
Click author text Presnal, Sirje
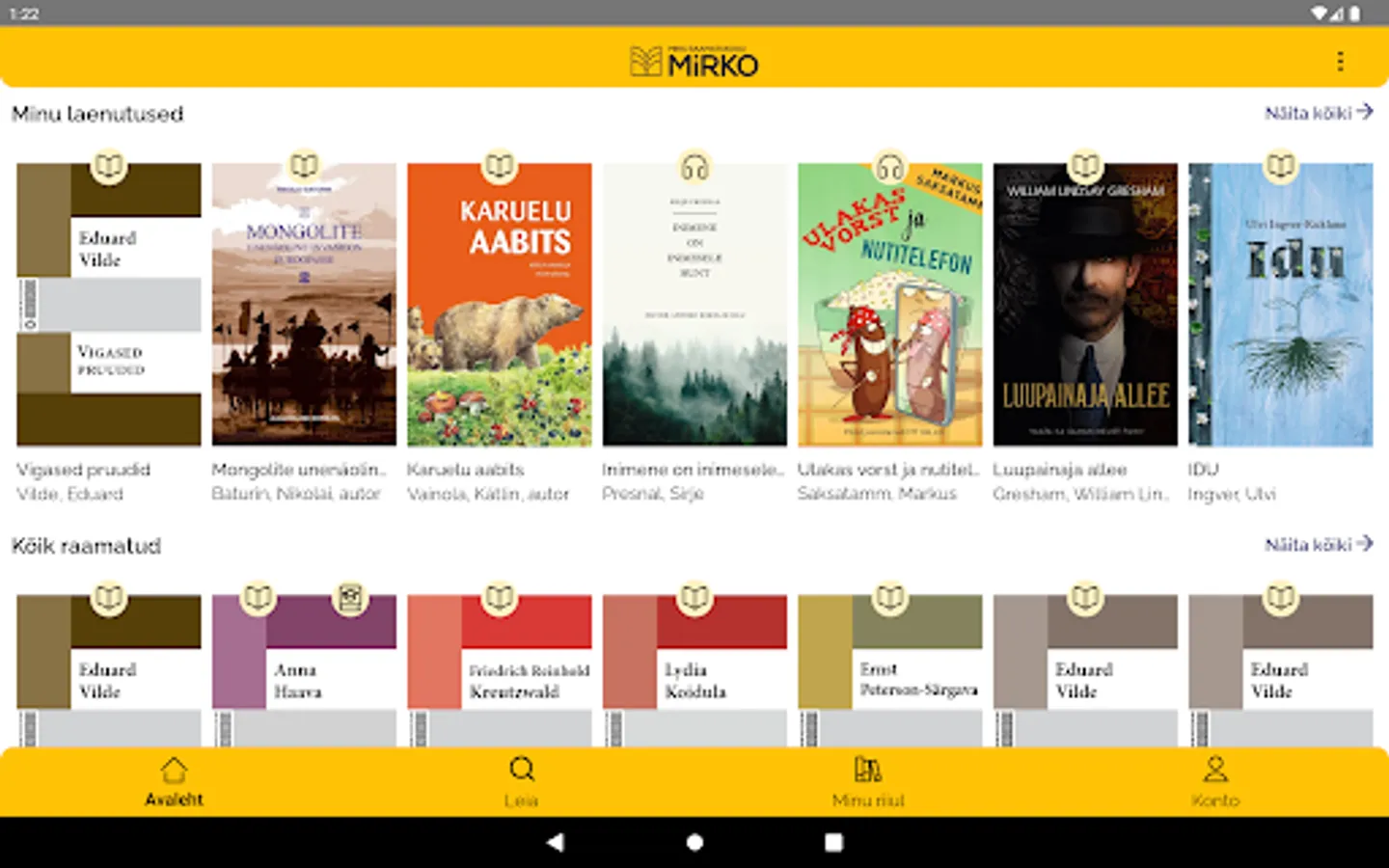pos(653,494)
